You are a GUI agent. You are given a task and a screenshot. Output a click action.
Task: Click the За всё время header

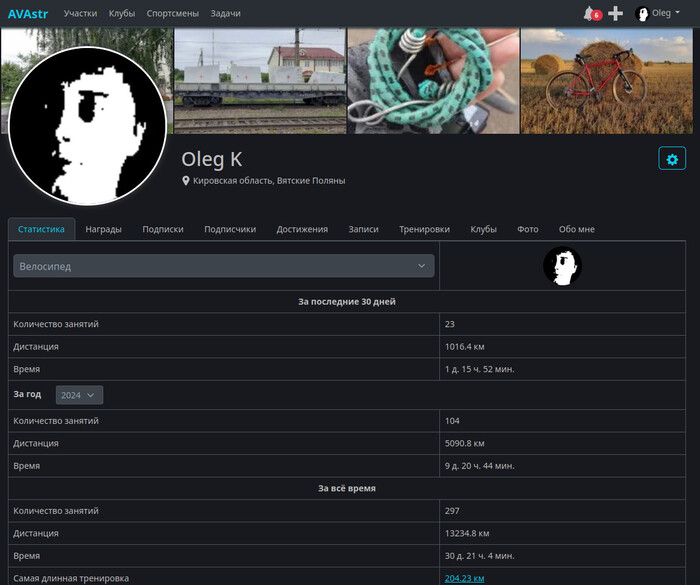click(347, 489)
